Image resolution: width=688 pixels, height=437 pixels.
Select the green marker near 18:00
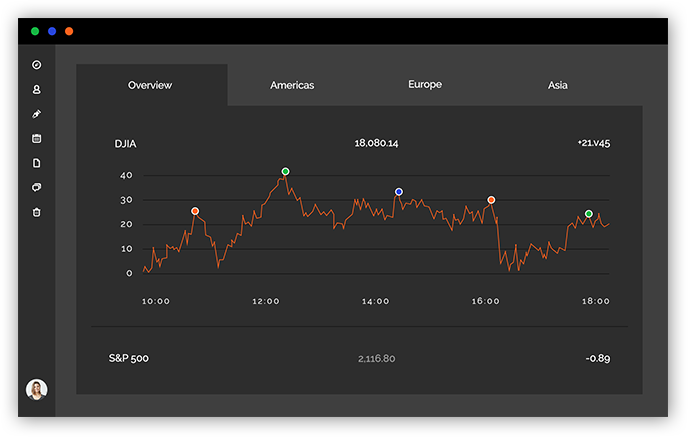point(588,214)
